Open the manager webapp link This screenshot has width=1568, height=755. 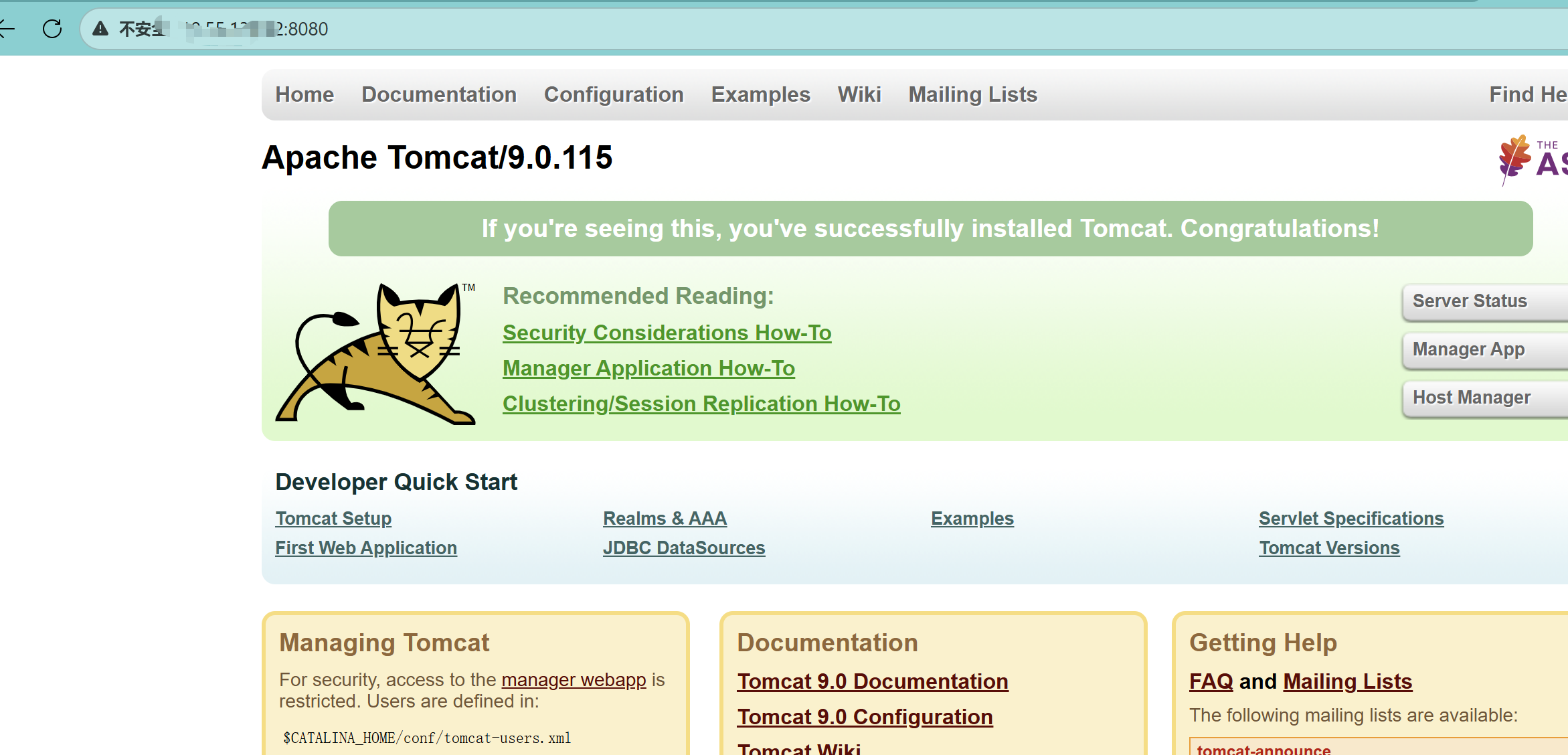[574, 679]
